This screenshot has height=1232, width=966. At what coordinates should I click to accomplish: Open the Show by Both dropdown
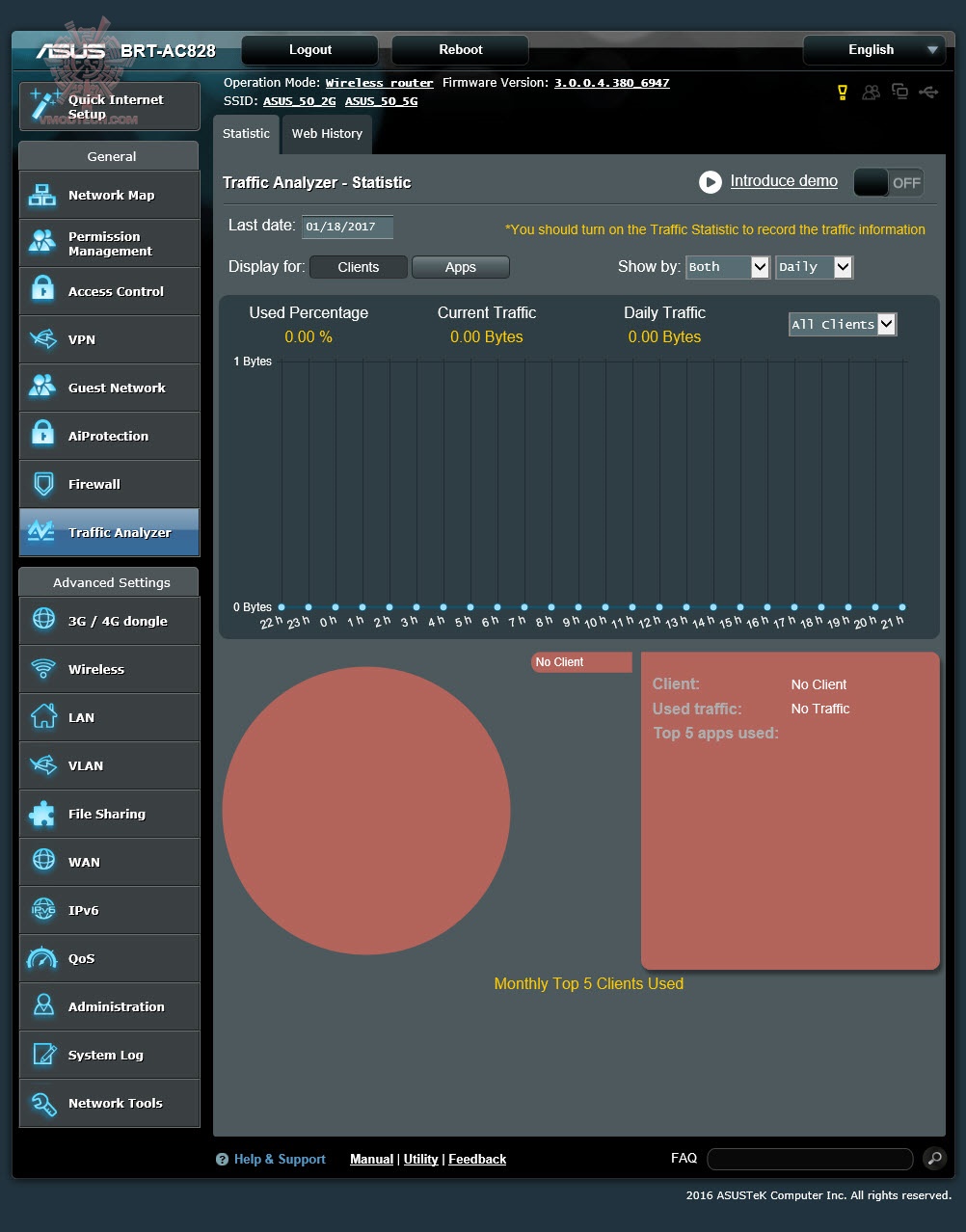click(x=728, y=267)
